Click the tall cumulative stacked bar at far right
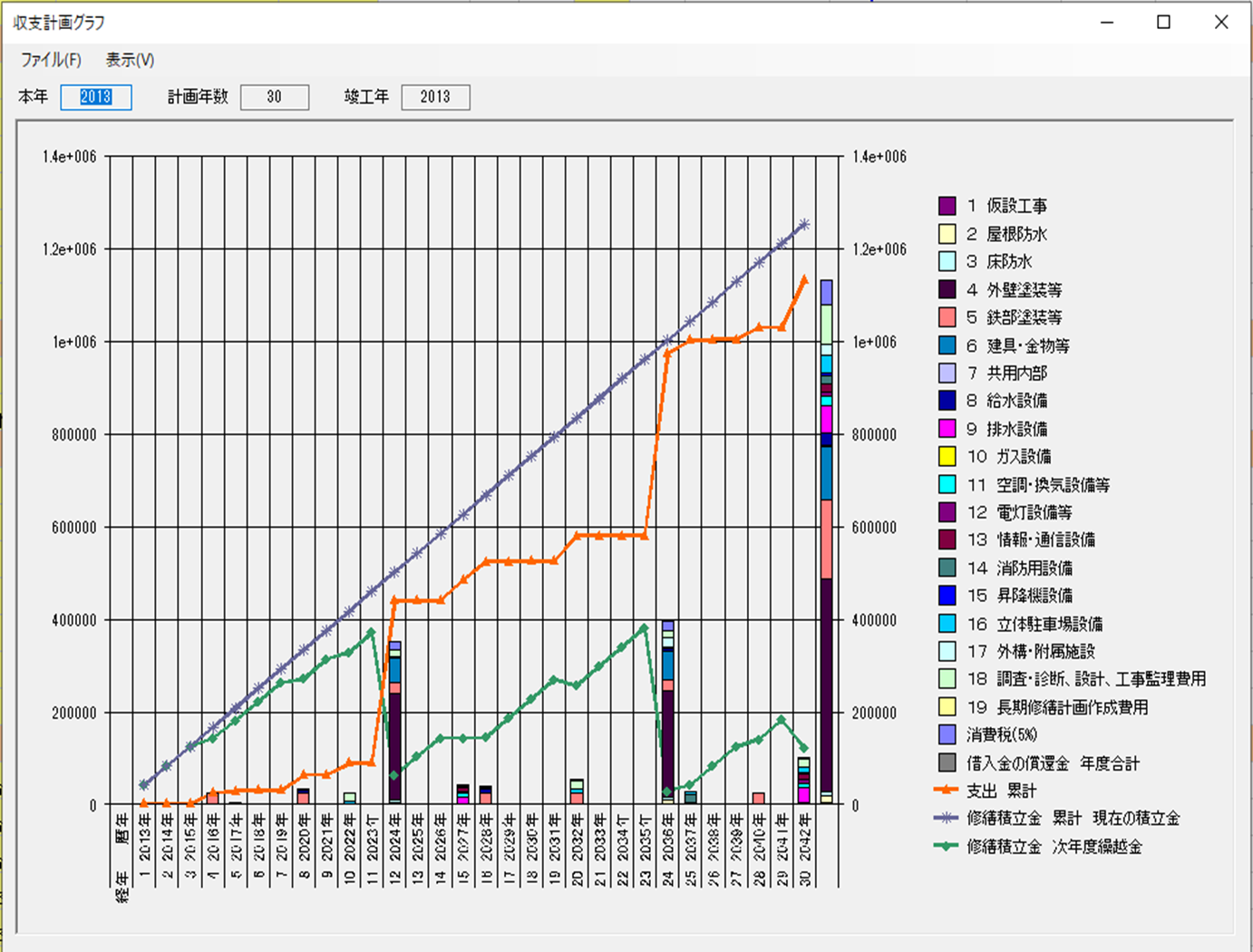1253x952 pixels. point(826,544)
